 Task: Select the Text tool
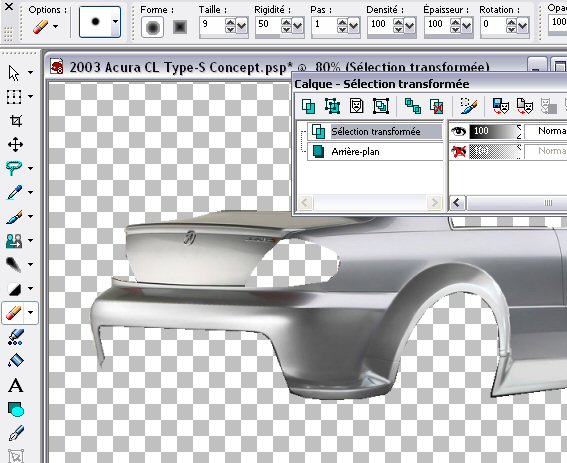coord(16,385)
